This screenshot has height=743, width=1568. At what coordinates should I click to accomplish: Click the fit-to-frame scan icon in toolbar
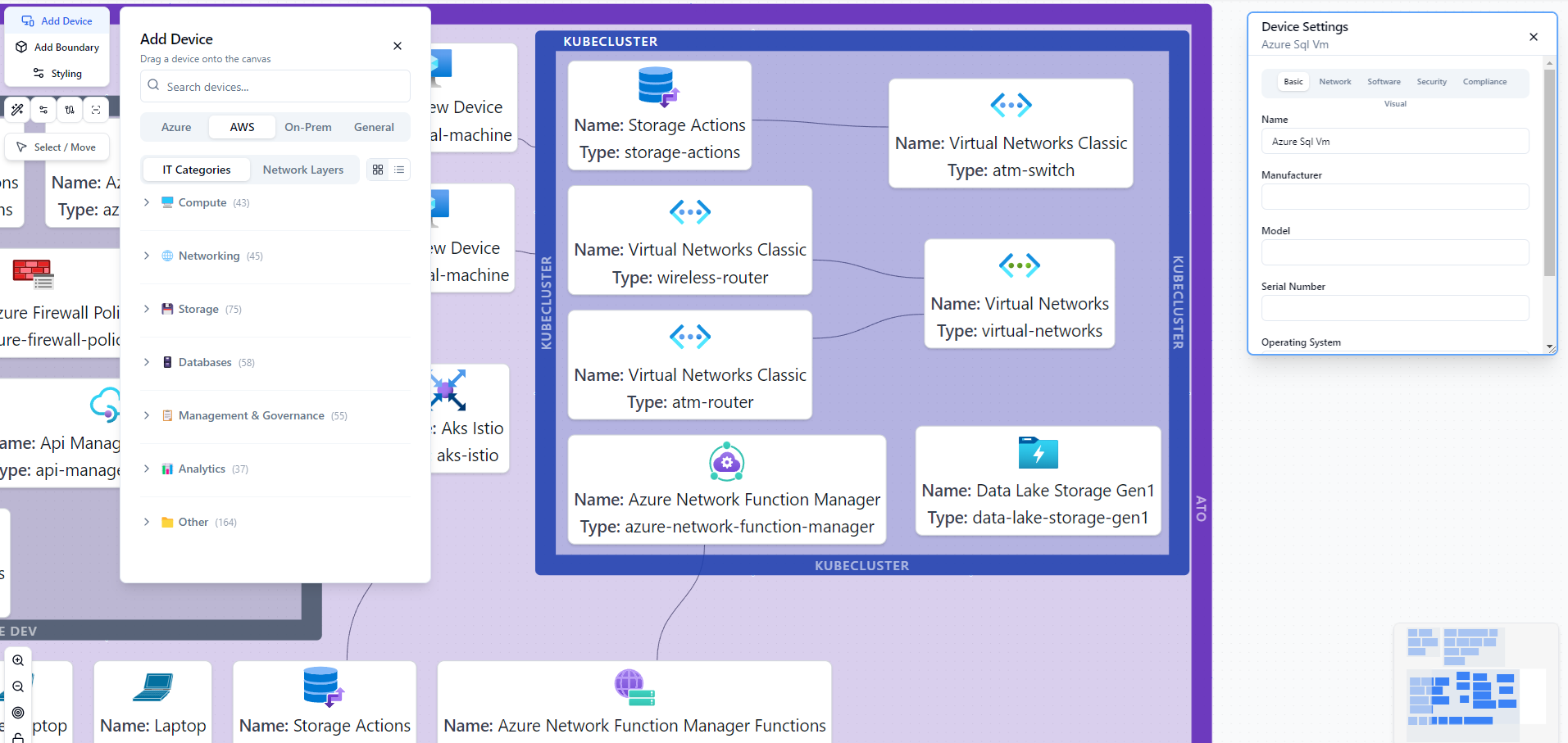point(96,110)
